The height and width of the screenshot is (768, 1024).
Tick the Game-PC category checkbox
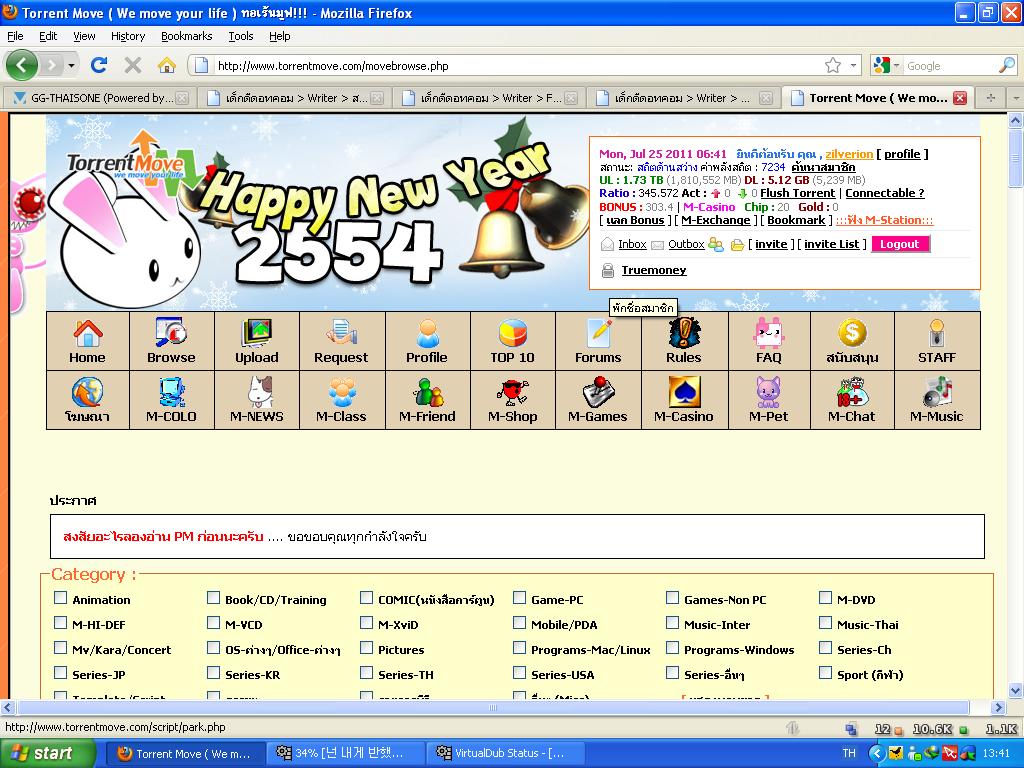click(x=519, y=598)
